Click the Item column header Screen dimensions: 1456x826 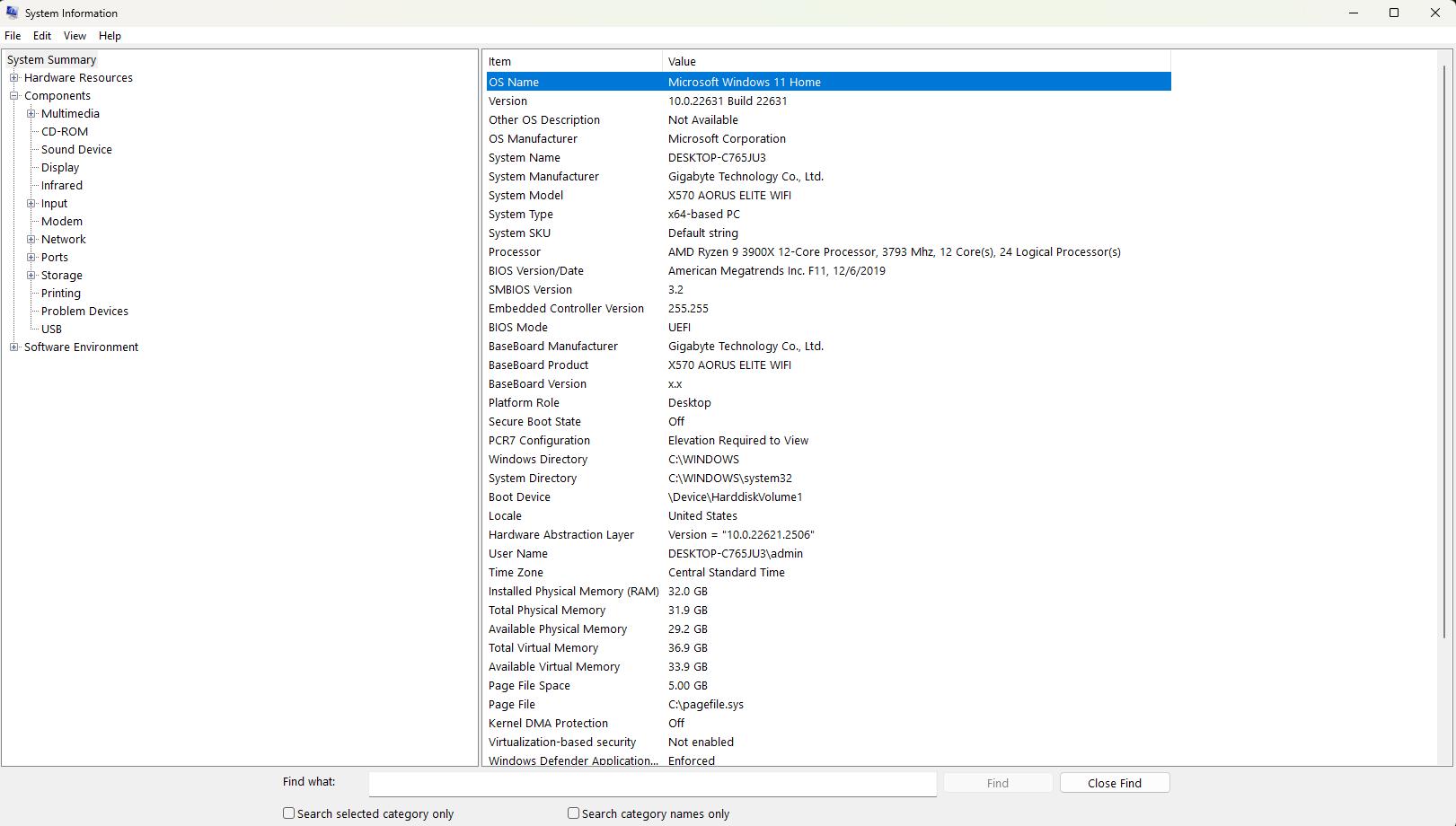tap(573, 62)
